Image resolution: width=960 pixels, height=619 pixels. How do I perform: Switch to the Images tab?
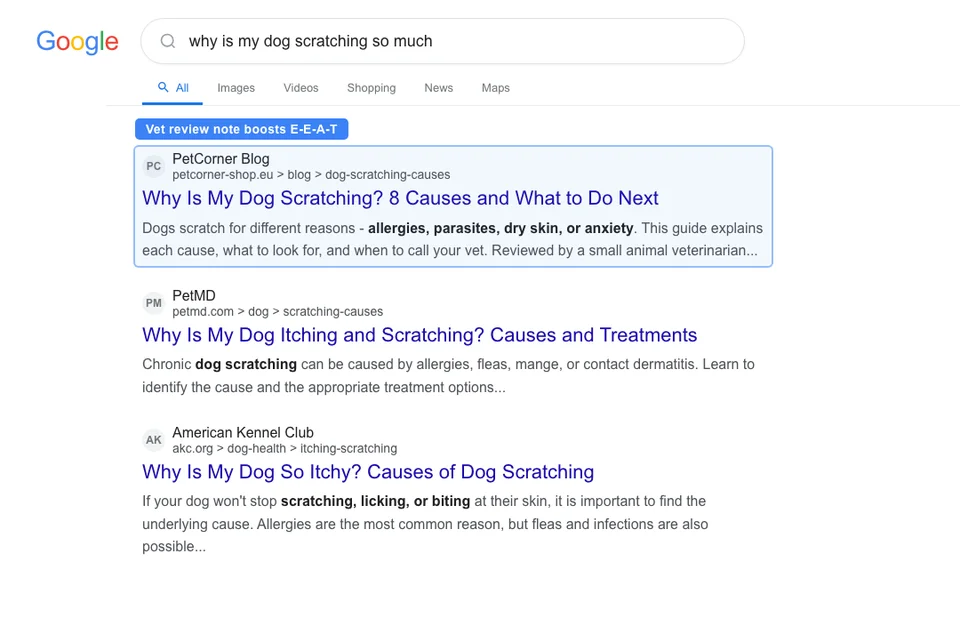(236, 88)
